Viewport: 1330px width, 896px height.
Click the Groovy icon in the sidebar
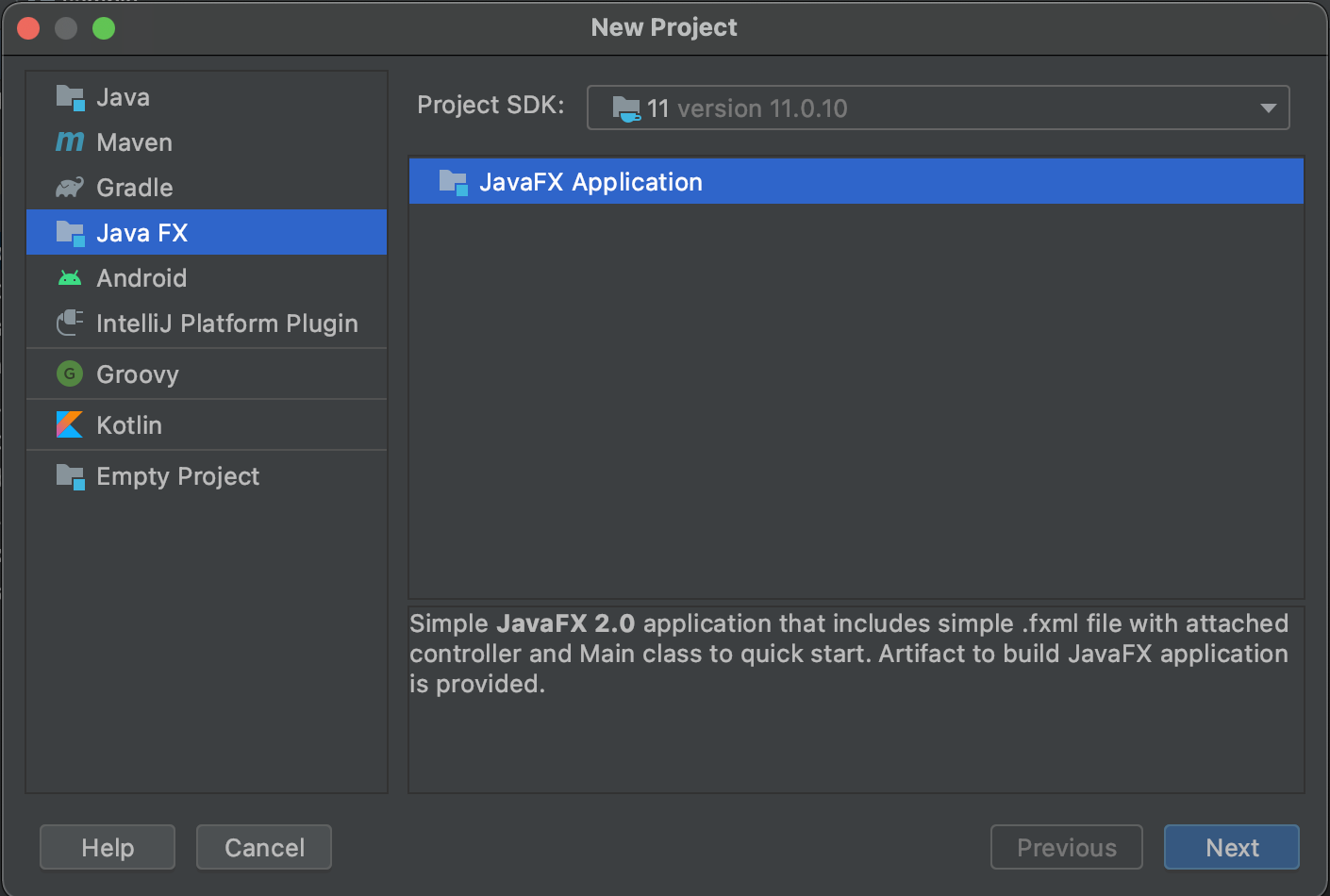(70, 374)
